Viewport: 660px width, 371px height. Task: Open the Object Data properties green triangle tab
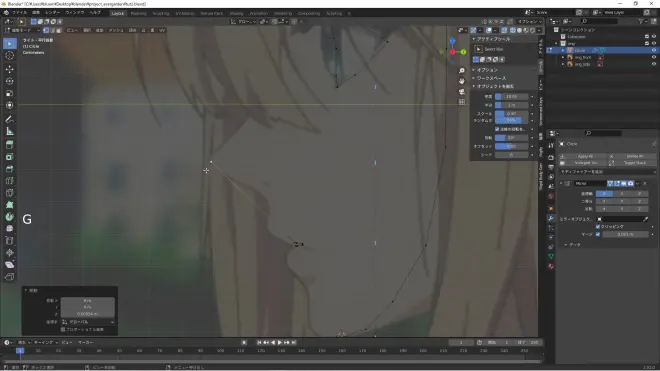click(x=551, y=256)
